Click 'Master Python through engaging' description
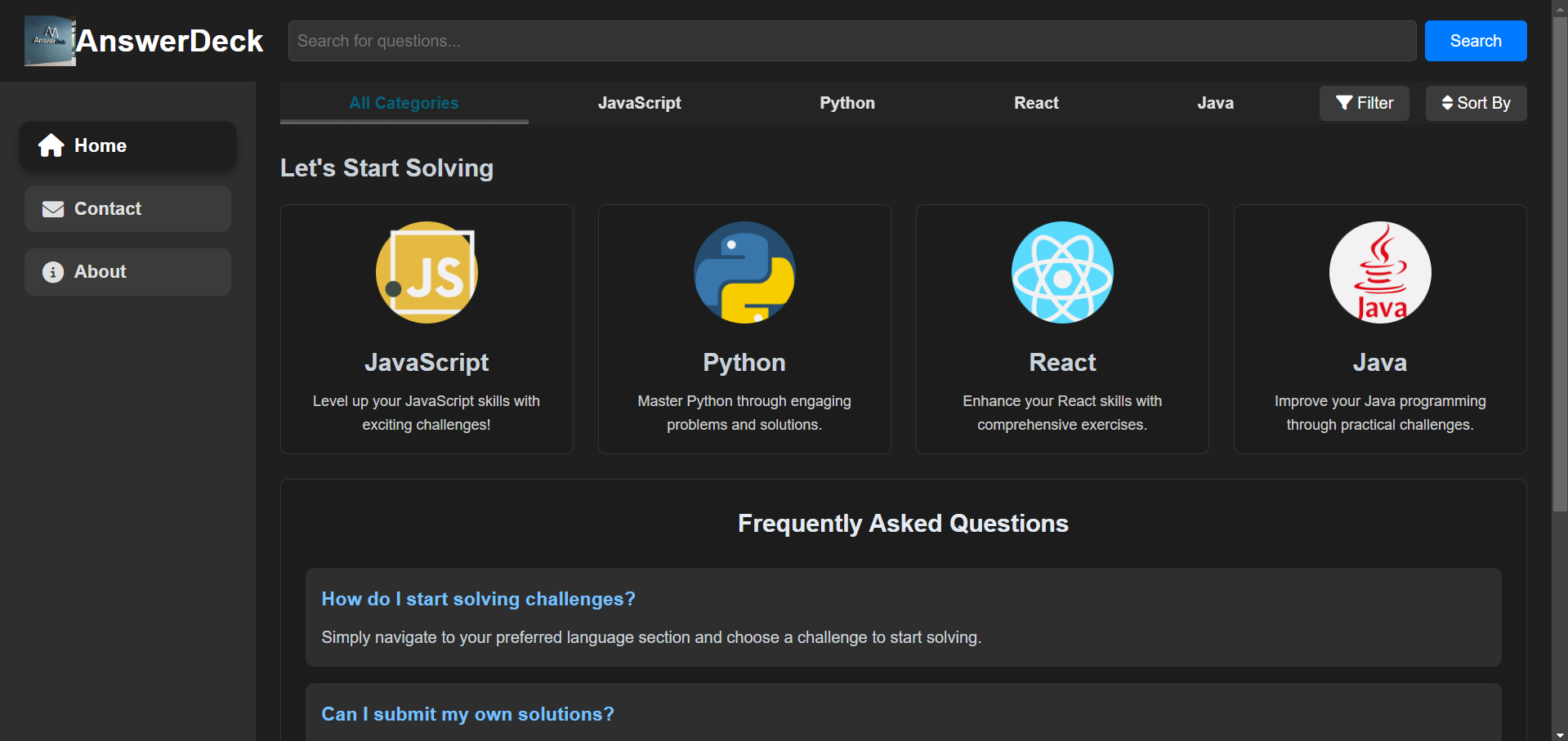The height and width of the screenshot is (741, 1568). tap(744, 413)
